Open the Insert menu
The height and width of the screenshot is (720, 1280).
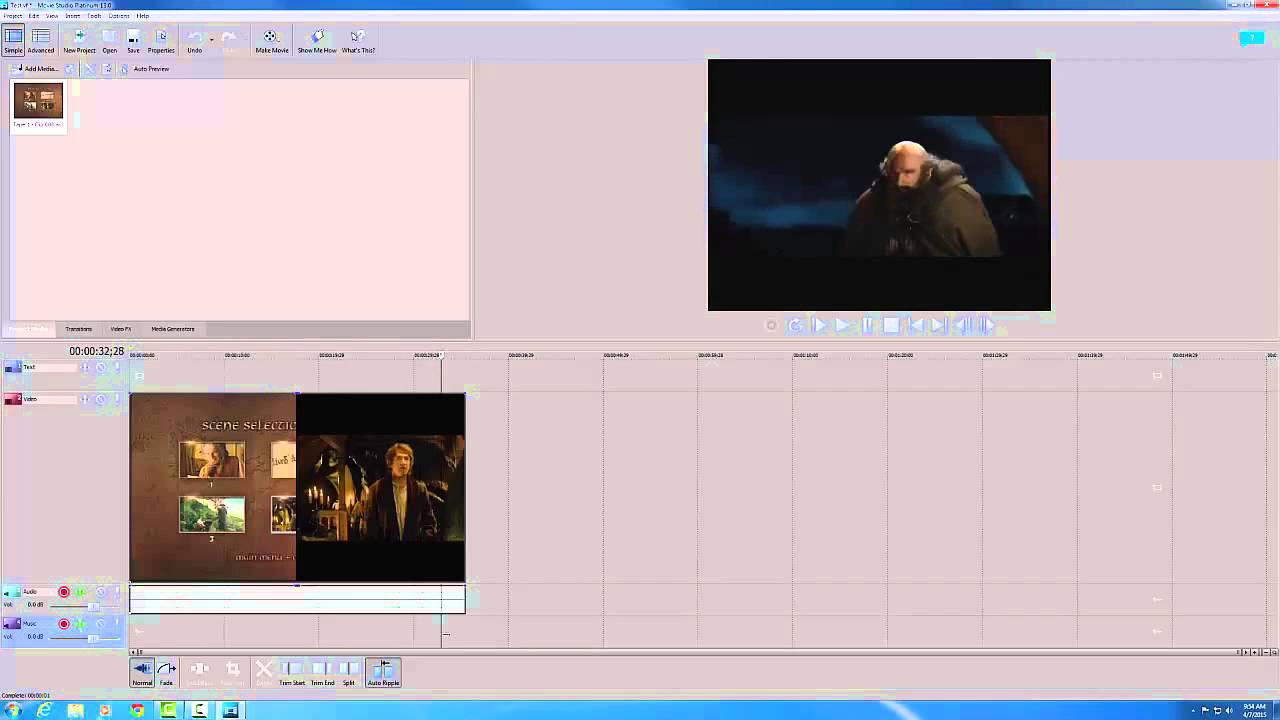pyautogui.click(x=73, y=16)
